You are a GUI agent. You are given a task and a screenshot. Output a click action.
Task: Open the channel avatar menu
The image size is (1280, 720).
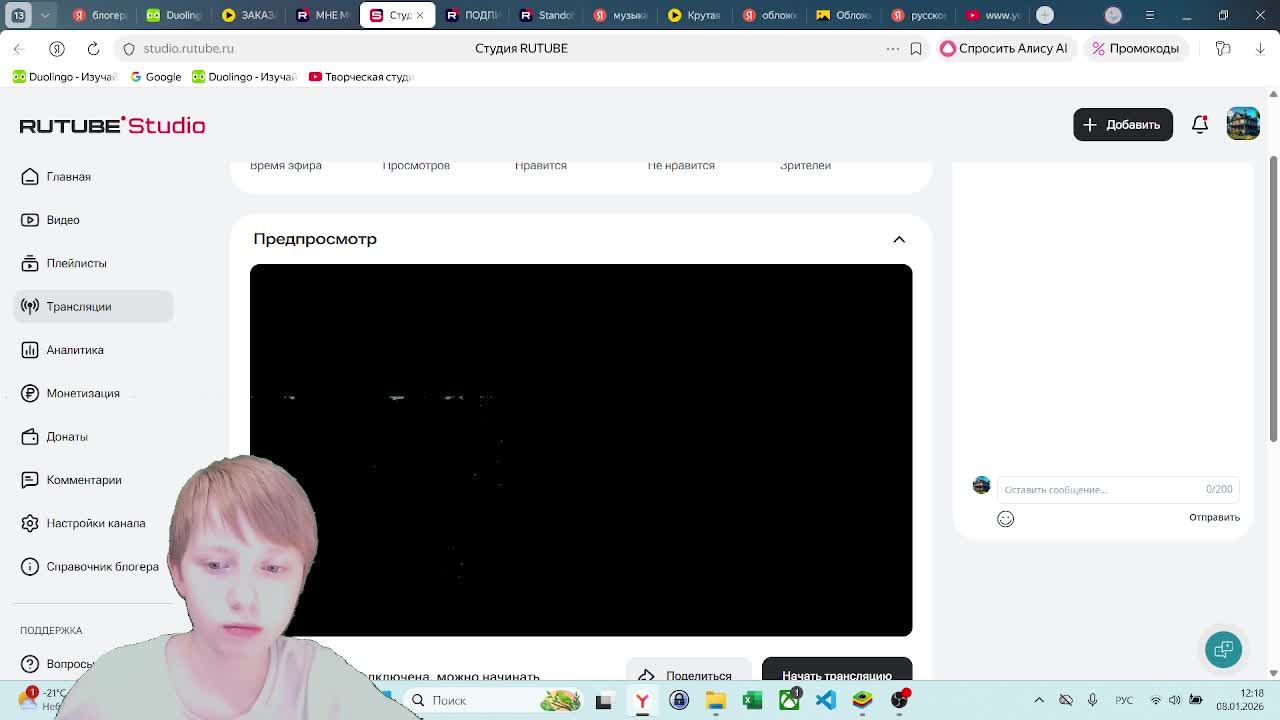1243,124
